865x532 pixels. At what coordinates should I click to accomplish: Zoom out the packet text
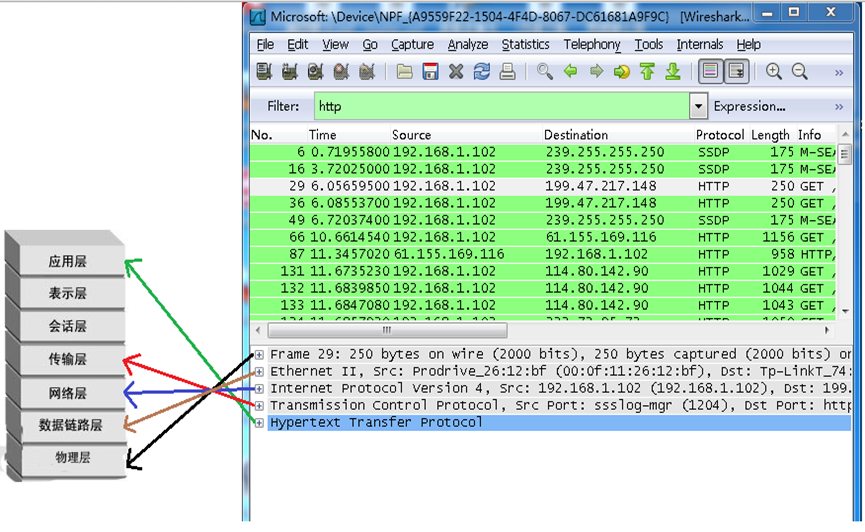800,71
